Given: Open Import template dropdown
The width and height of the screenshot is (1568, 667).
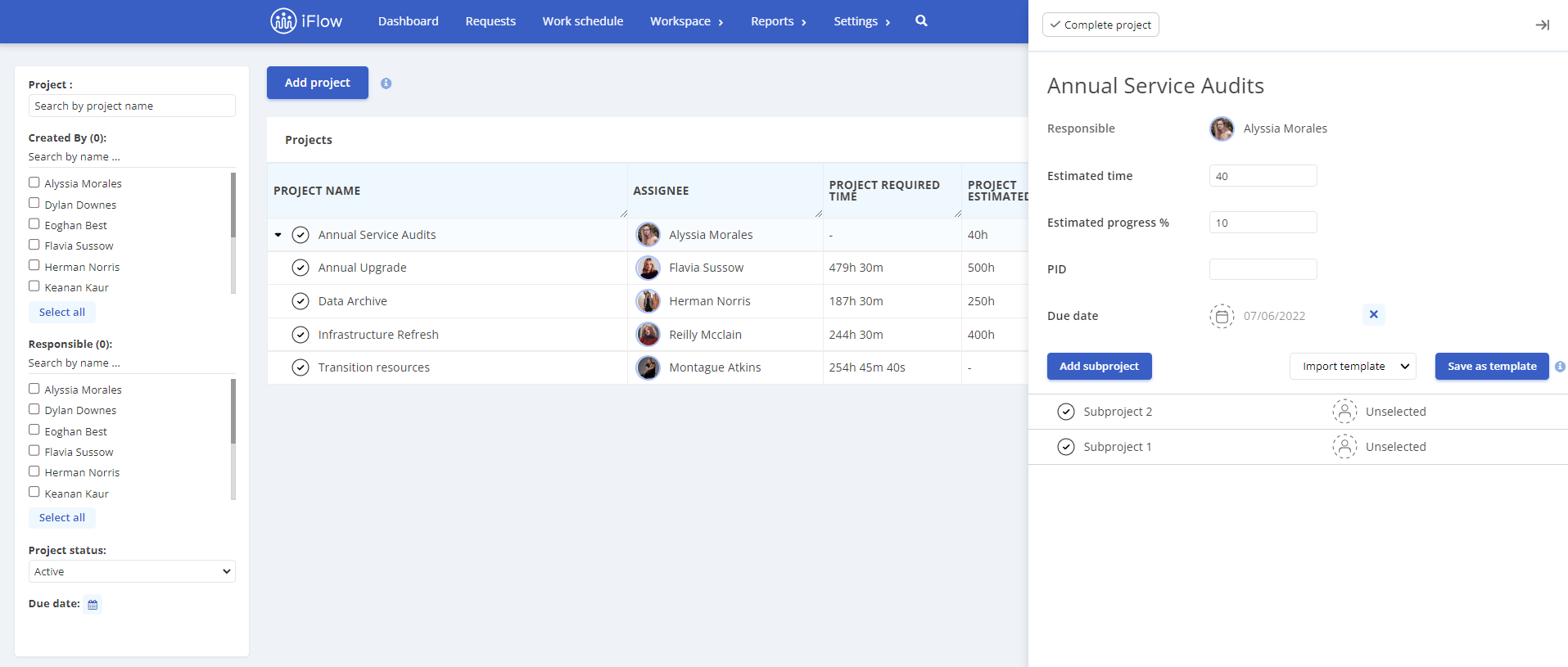Looking at the screenshot, I should pos(1353,367).
